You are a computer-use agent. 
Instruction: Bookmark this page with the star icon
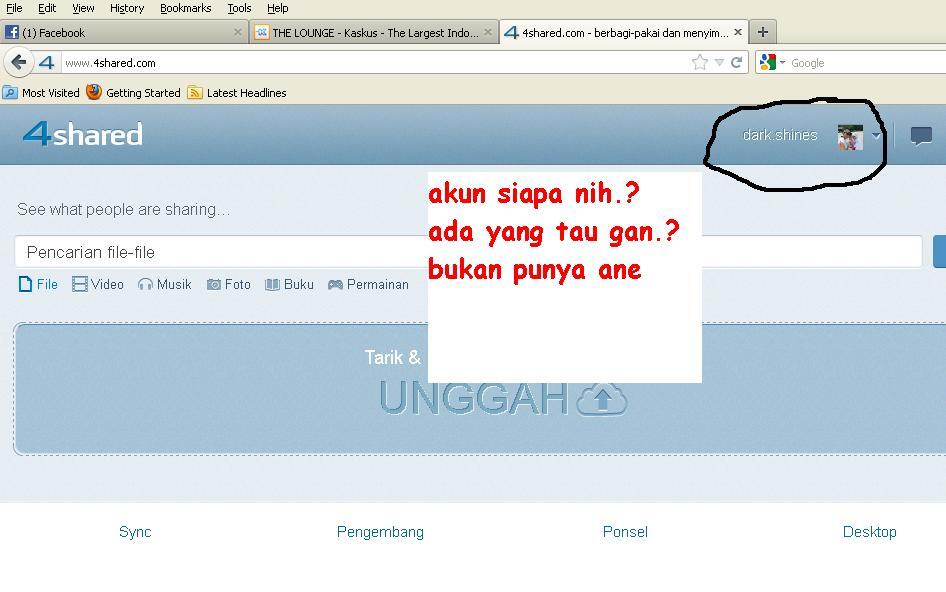700,62
